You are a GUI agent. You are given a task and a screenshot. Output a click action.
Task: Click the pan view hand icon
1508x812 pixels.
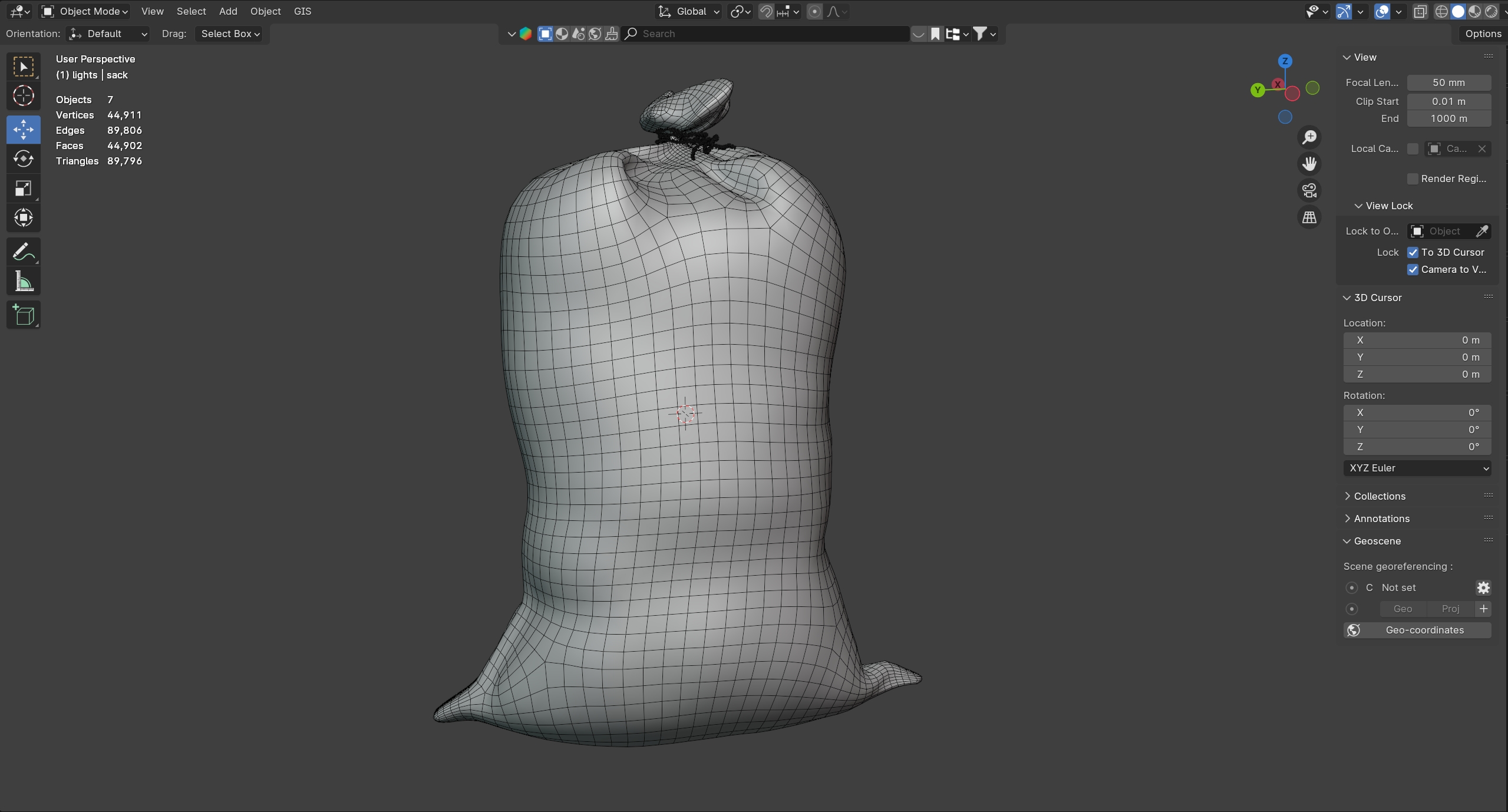(x=1309, y=164)
